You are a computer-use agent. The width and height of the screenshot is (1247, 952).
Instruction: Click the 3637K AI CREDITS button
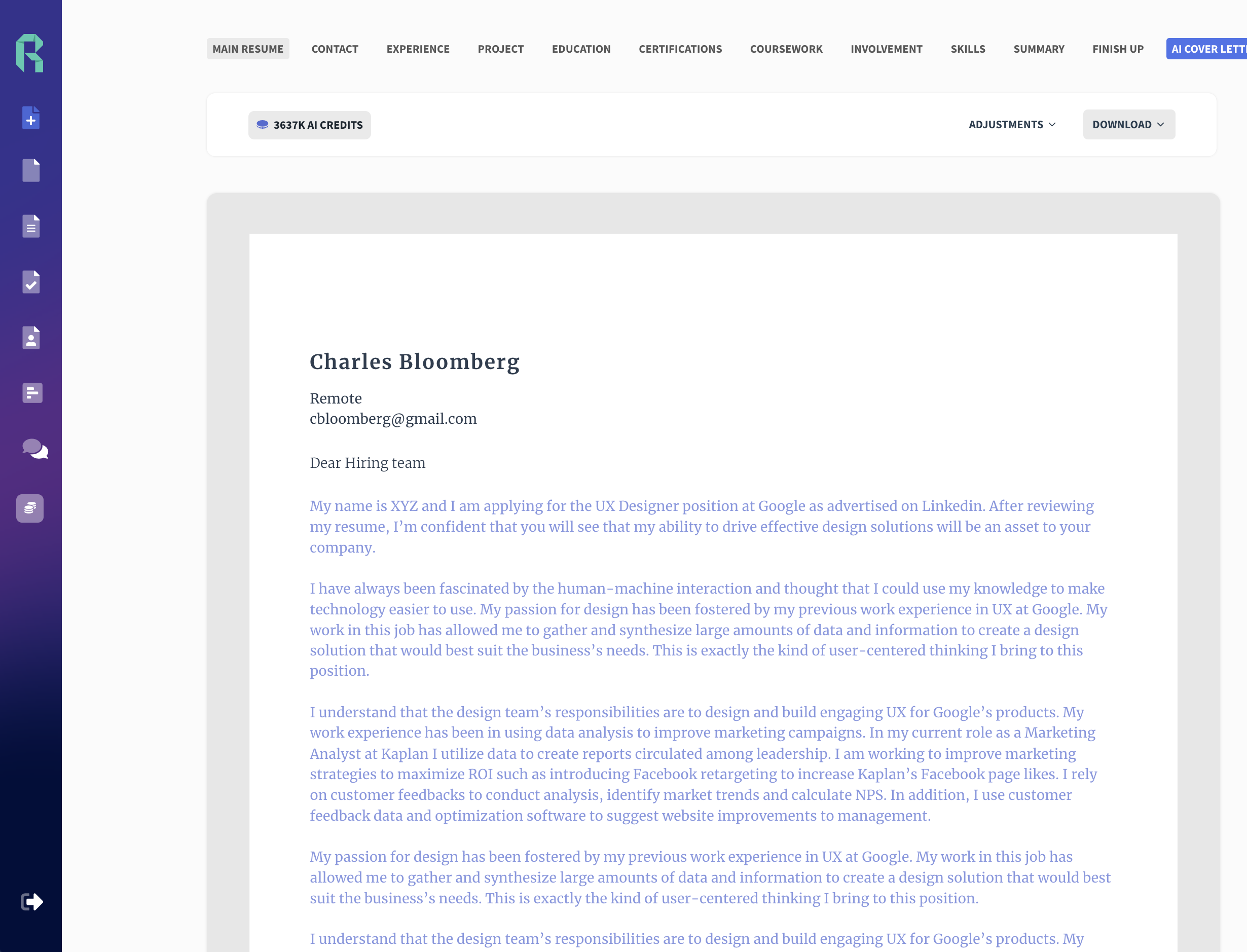click(310, 124)
